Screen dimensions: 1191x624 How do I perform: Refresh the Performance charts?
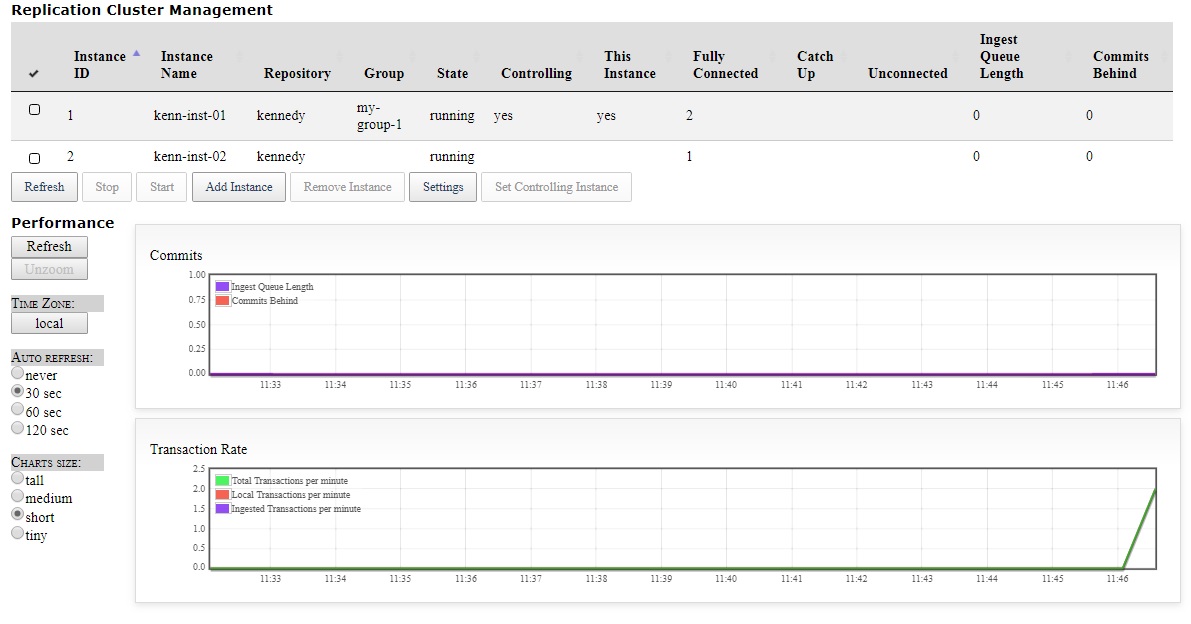coord(49,246)
